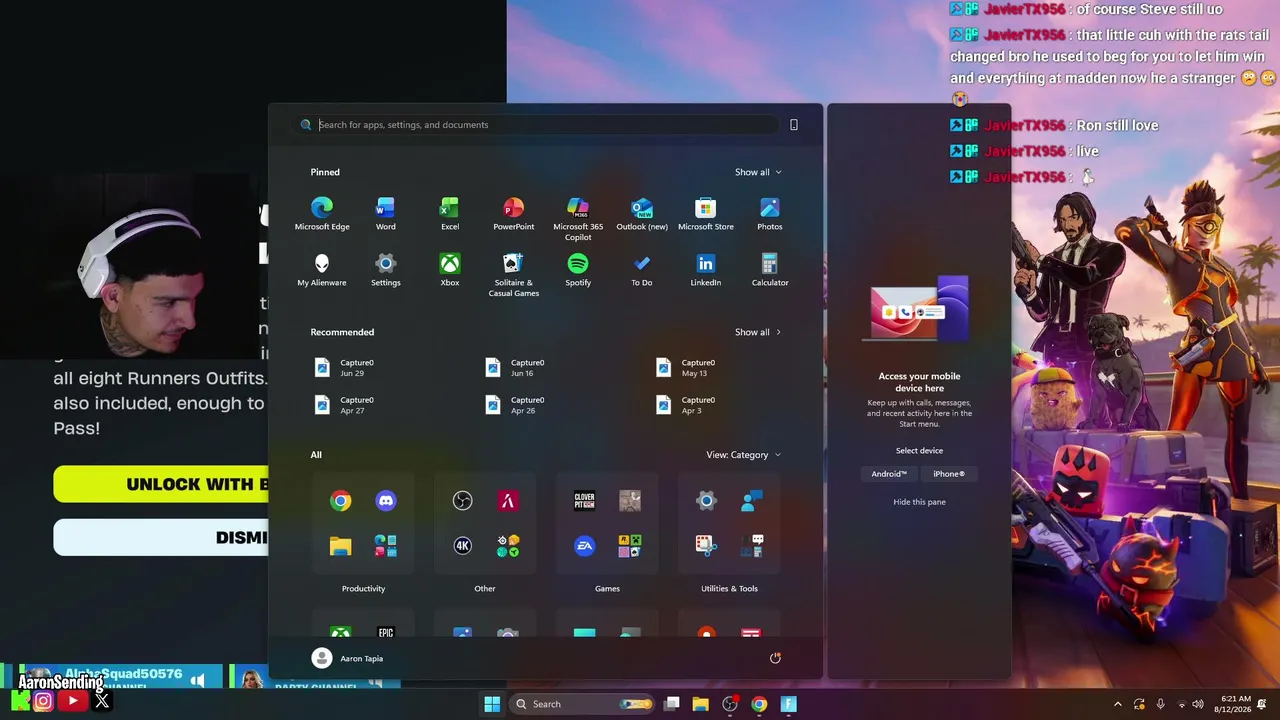Switch to OBS Studio on the taskbar
The image size is (1280, 720).
[x=730, y=704]
